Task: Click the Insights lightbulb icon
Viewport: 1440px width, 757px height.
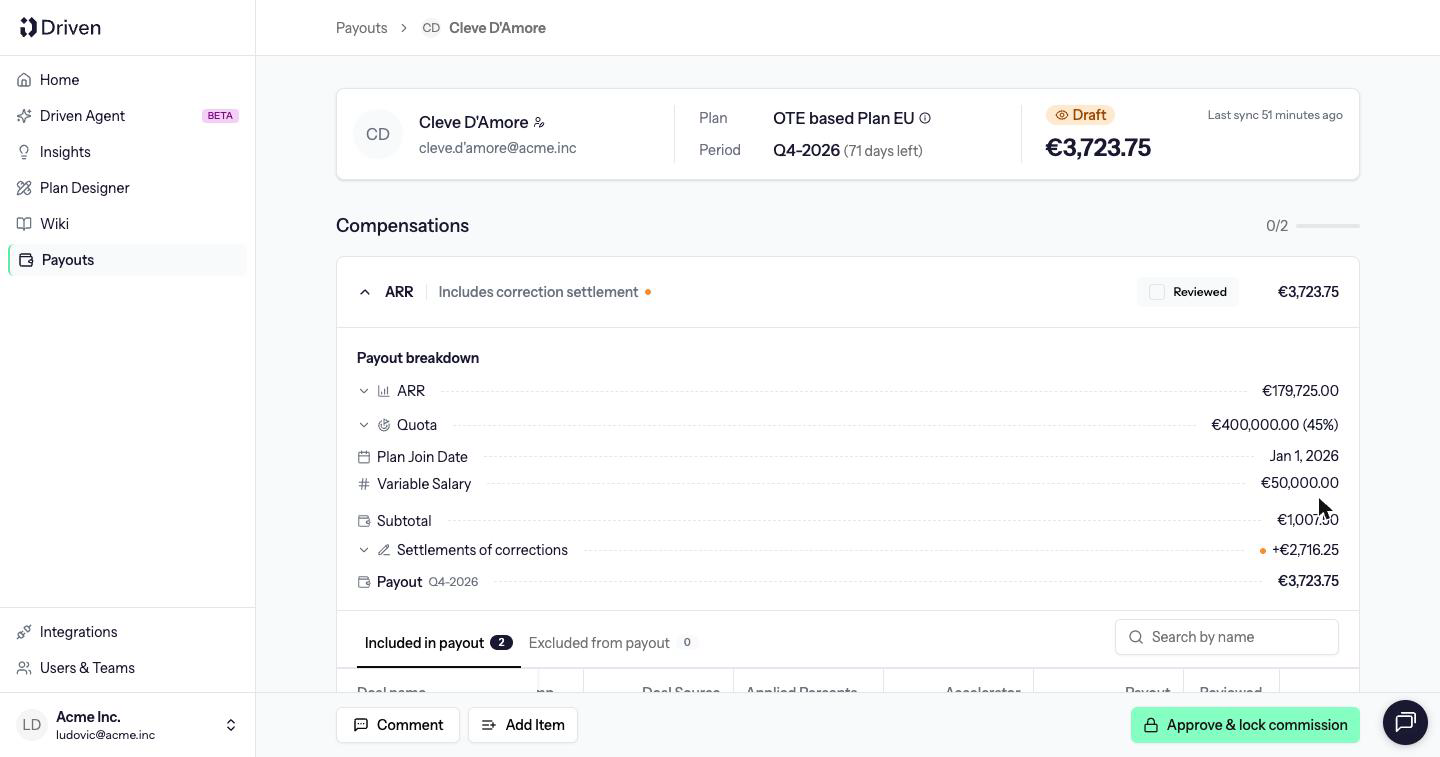Action: click(x=24, y=152)
